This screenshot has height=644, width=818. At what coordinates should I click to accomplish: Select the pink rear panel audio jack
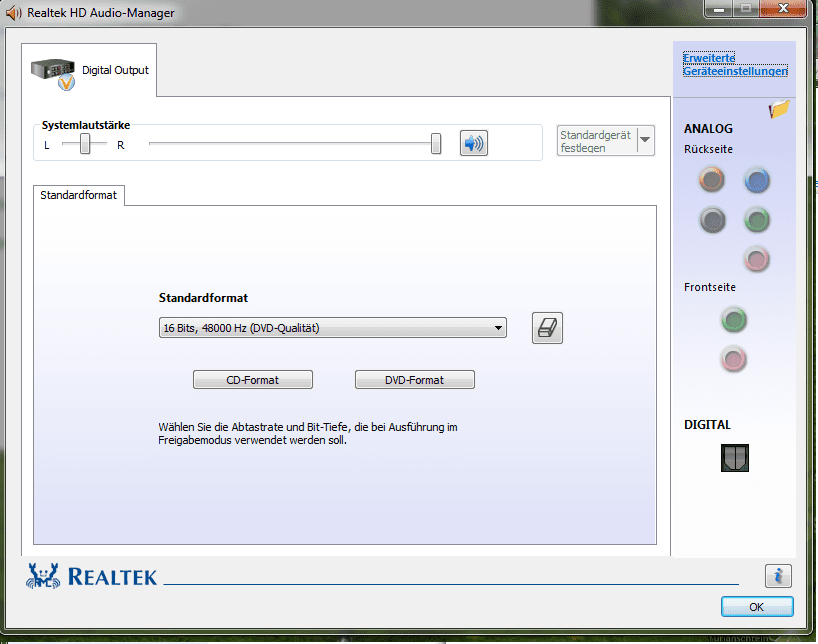click(756, 259)
